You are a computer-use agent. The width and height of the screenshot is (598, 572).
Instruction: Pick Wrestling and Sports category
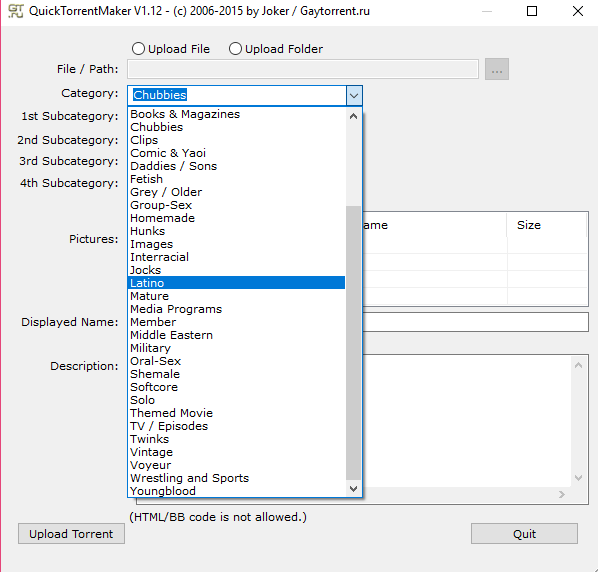coord(236,478)
